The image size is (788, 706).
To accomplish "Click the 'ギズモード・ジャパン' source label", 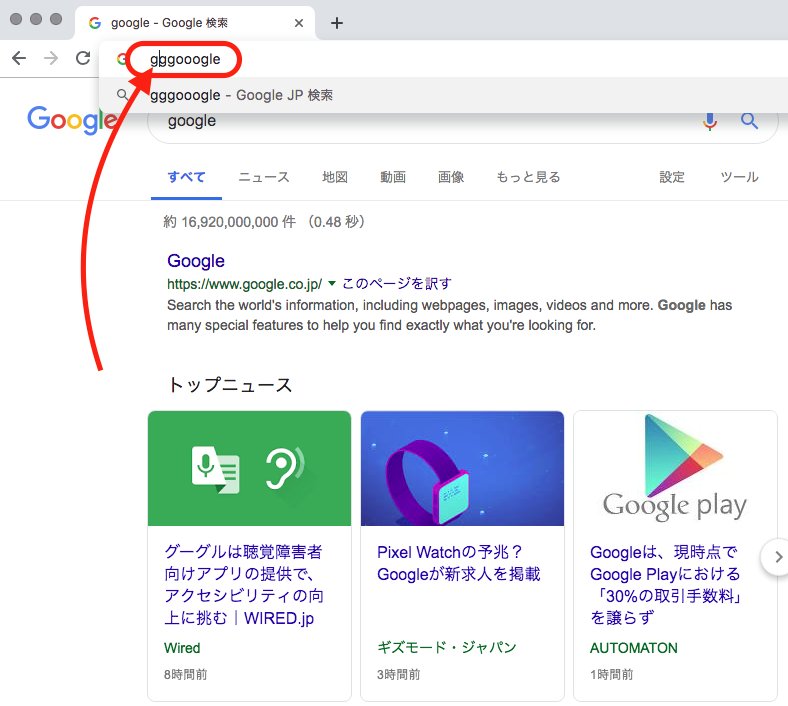I will click(x=446, y=647).
